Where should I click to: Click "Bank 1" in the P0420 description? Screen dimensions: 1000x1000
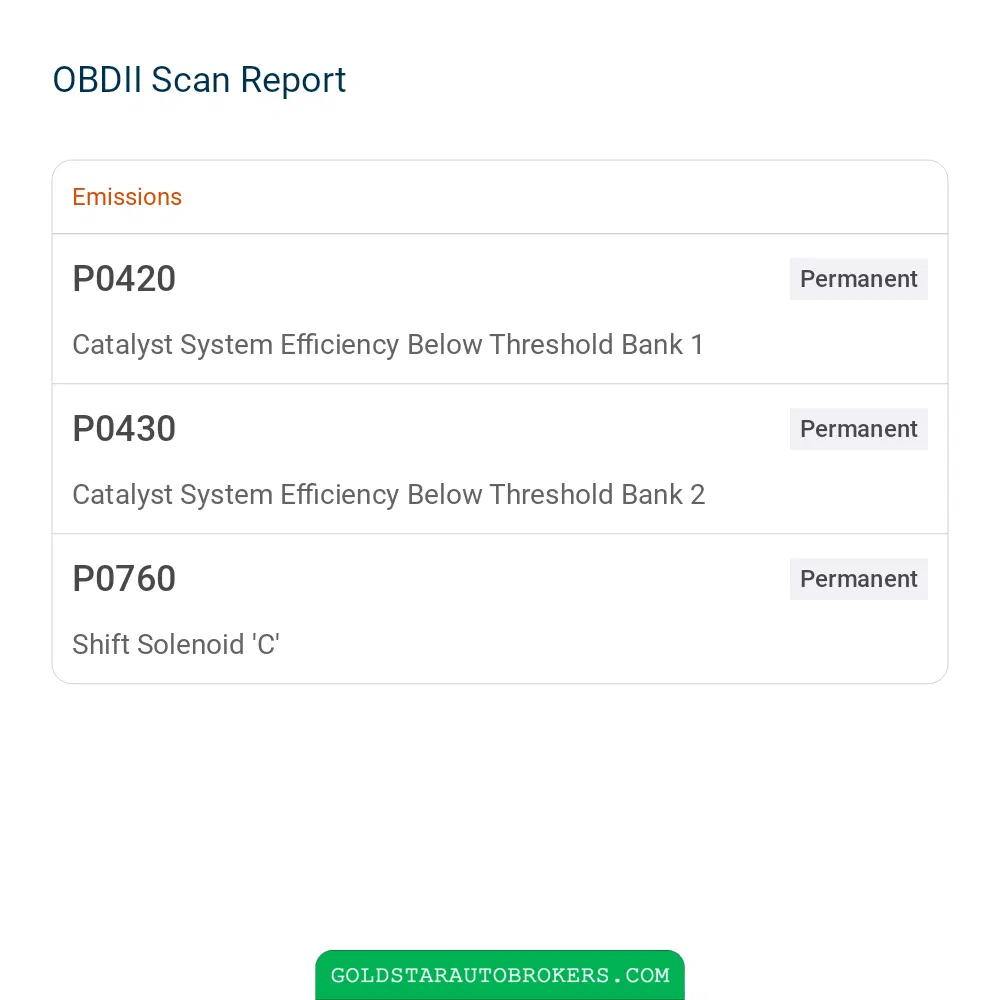662,344
